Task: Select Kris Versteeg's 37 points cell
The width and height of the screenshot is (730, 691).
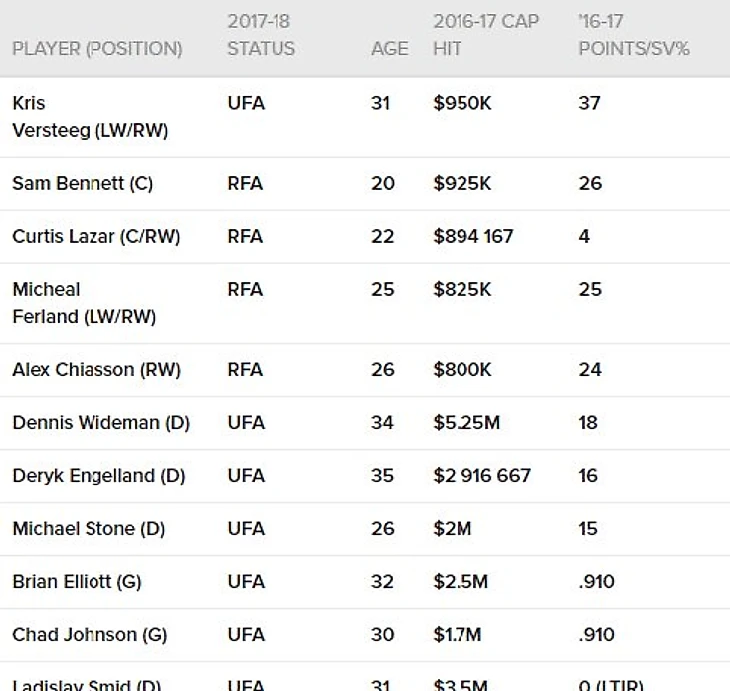Action: click(589, 103)
